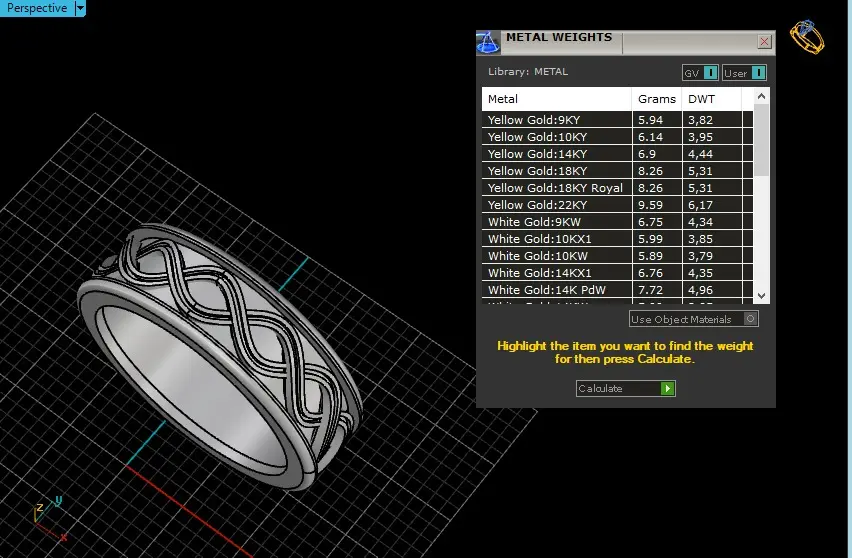Close the Metal Weights panel
This screenshot has height=558, width=852.
point(764,41)
